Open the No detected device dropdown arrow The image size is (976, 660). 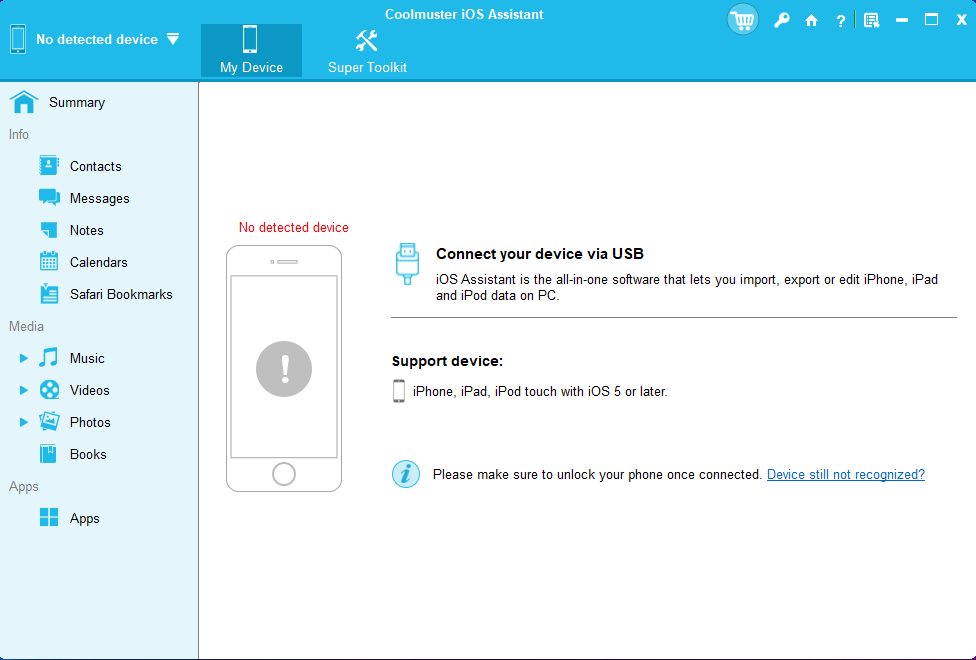click(x=173, y=39)
